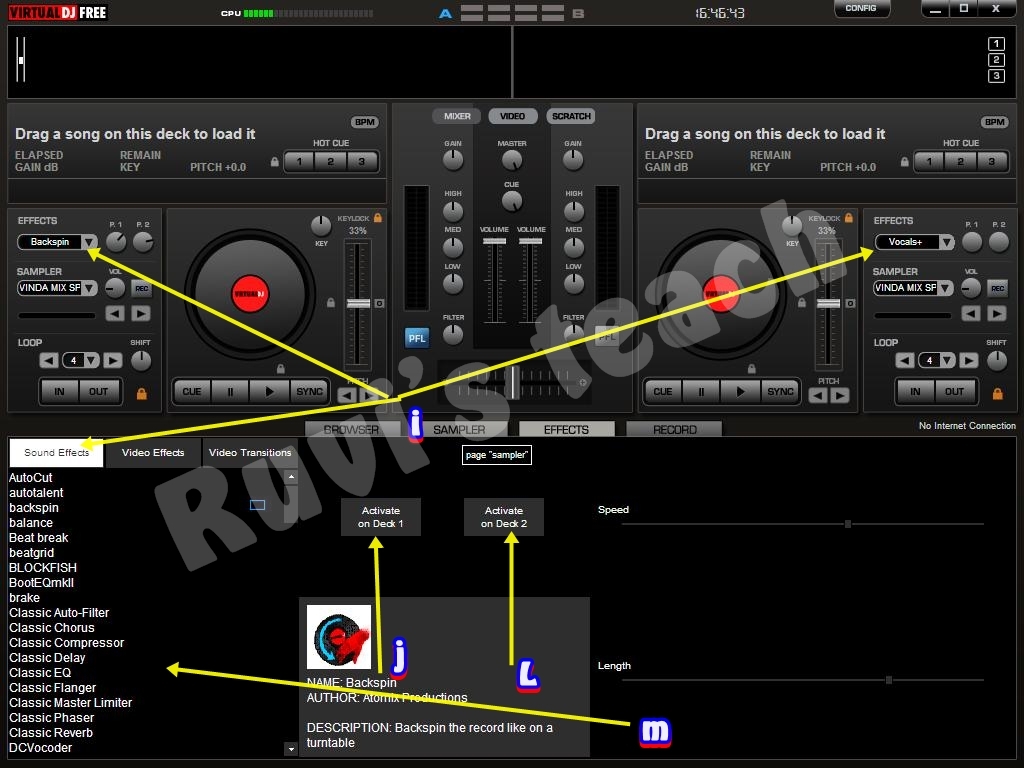This screenshot has width=1024, height=768.
Task: Click the BPM tap icon on the right deck
Action: (x=994, y=121)
